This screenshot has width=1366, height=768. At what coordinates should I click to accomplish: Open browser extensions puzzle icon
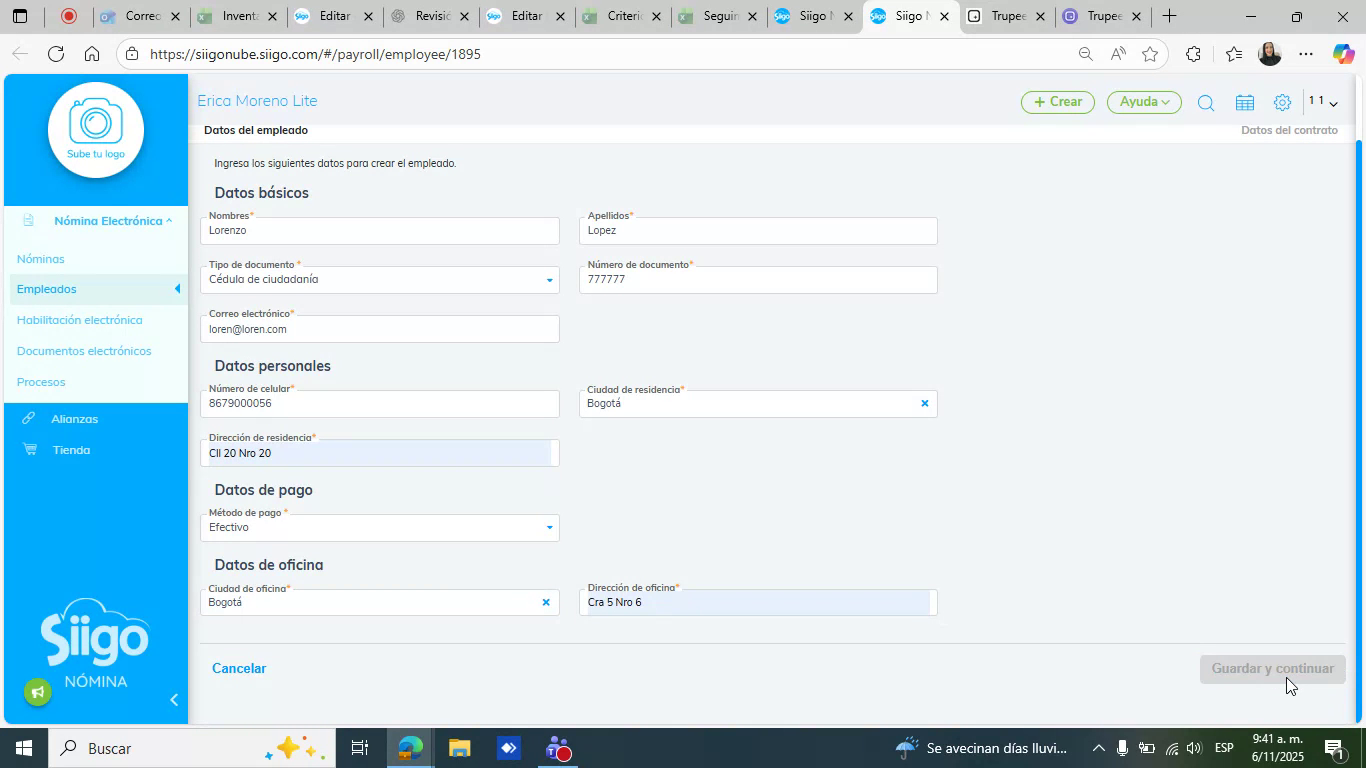click(x=1193, y=54)
